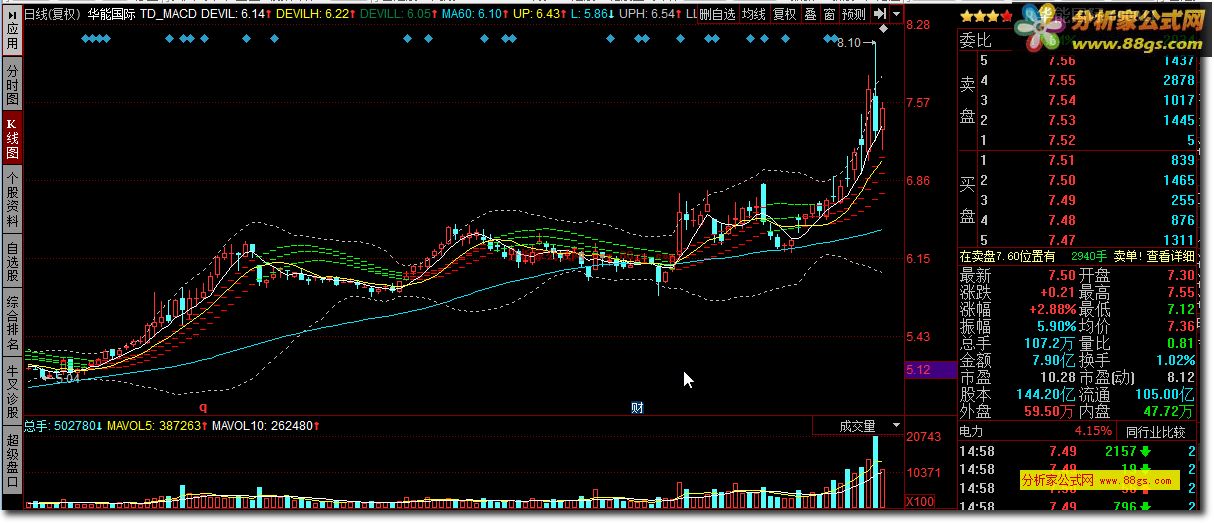
Task: Click sell level 3 price 7.54
Action: click(1062, 100)
